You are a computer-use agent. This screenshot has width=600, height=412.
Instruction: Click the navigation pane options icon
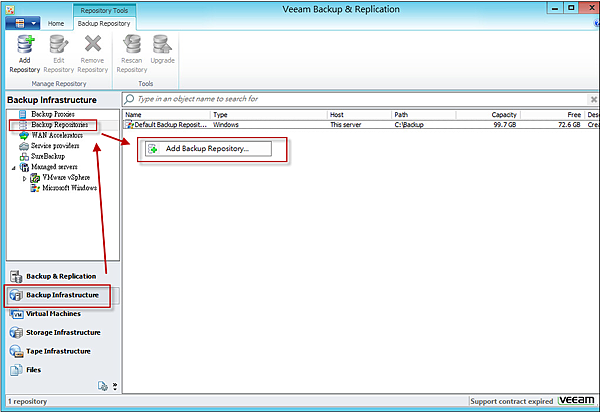click(x=102, y=386)
